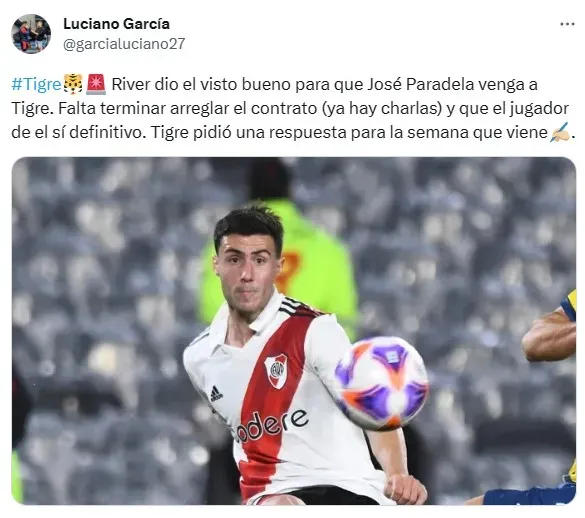The width and height of the screenshot is (585, 518).
Task: Follow the #Tigre hashtag link
Action: click(36, 84)
